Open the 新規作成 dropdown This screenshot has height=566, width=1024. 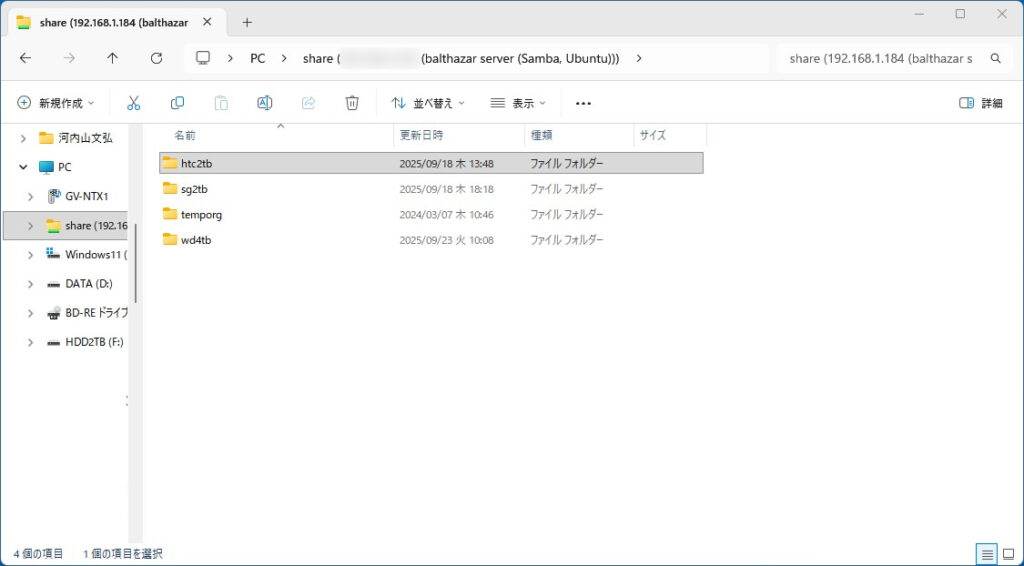pos(56,103)
